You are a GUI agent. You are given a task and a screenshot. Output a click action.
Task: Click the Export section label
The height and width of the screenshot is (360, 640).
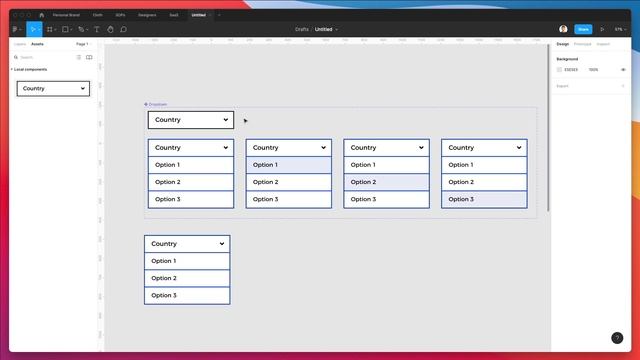click(x=562, y=86)
